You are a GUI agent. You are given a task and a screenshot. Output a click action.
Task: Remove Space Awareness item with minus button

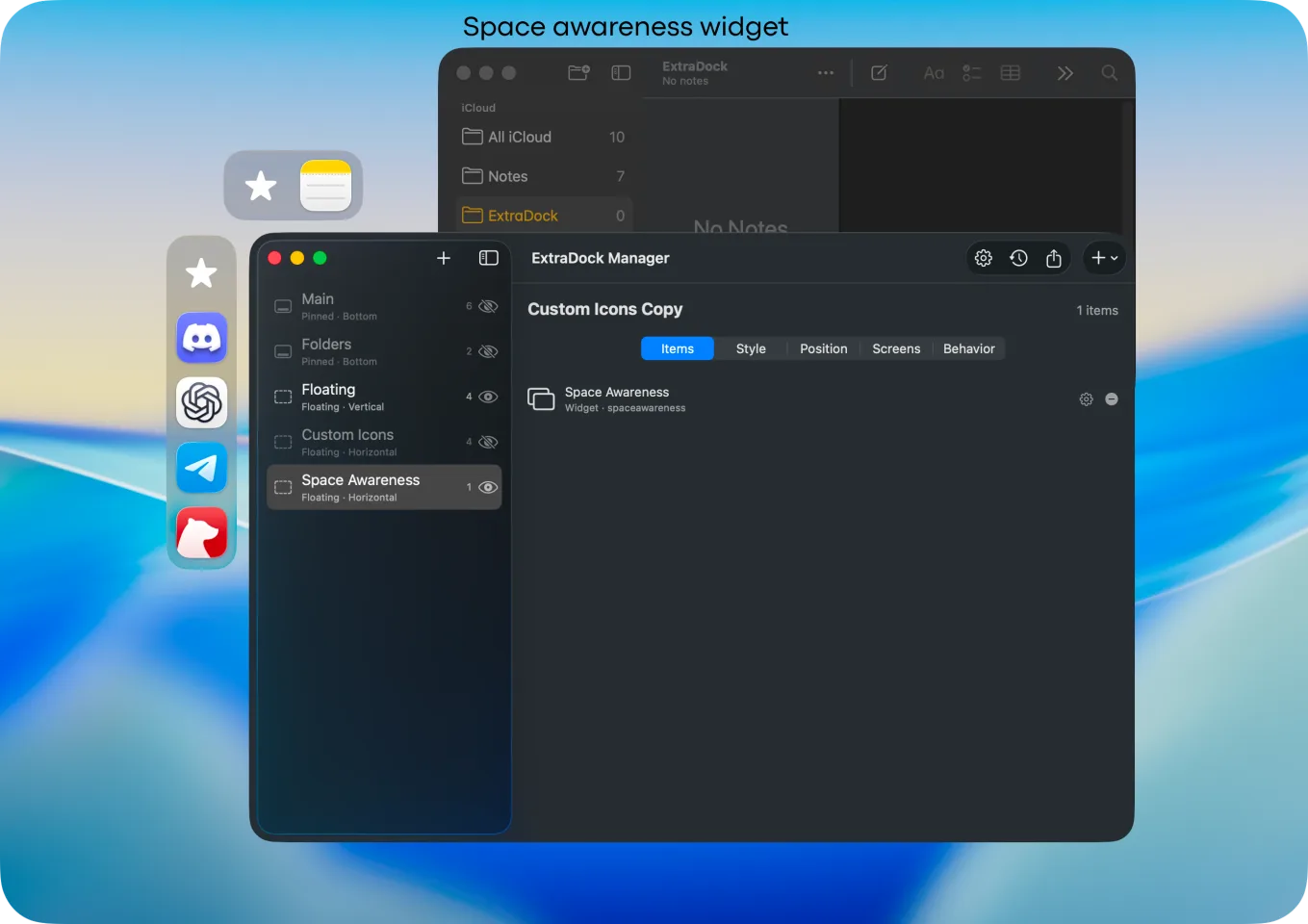point(1112,399)
